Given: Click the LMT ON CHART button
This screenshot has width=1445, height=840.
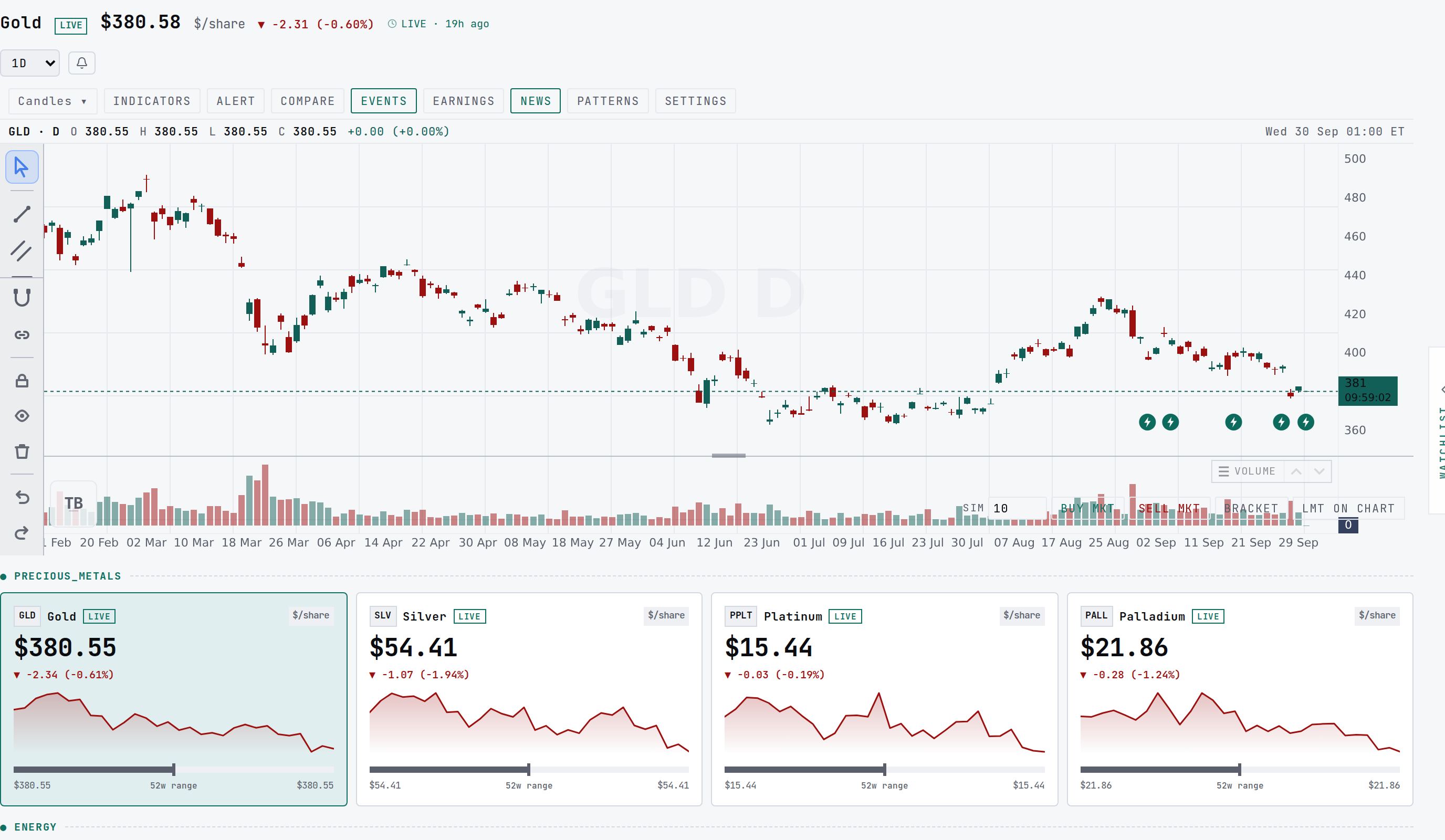Looking at the screenshot, I should pyautogui.click(x=1348, y=509).
